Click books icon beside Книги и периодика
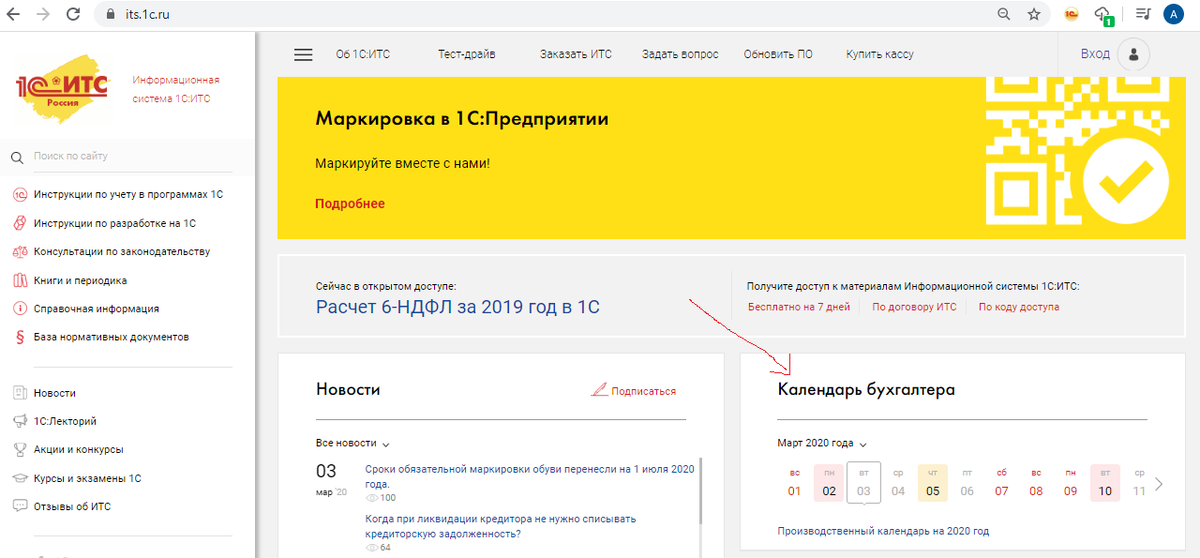Viewport: 1200px width, 558px height. point(19,280)
